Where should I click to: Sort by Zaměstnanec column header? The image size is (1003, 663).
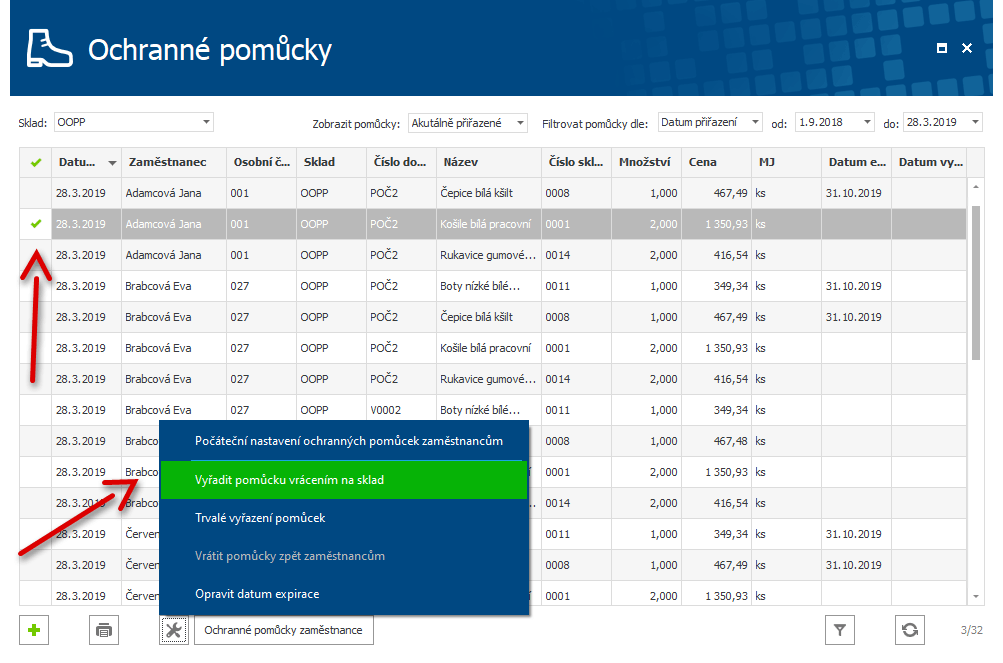point(173,163)
